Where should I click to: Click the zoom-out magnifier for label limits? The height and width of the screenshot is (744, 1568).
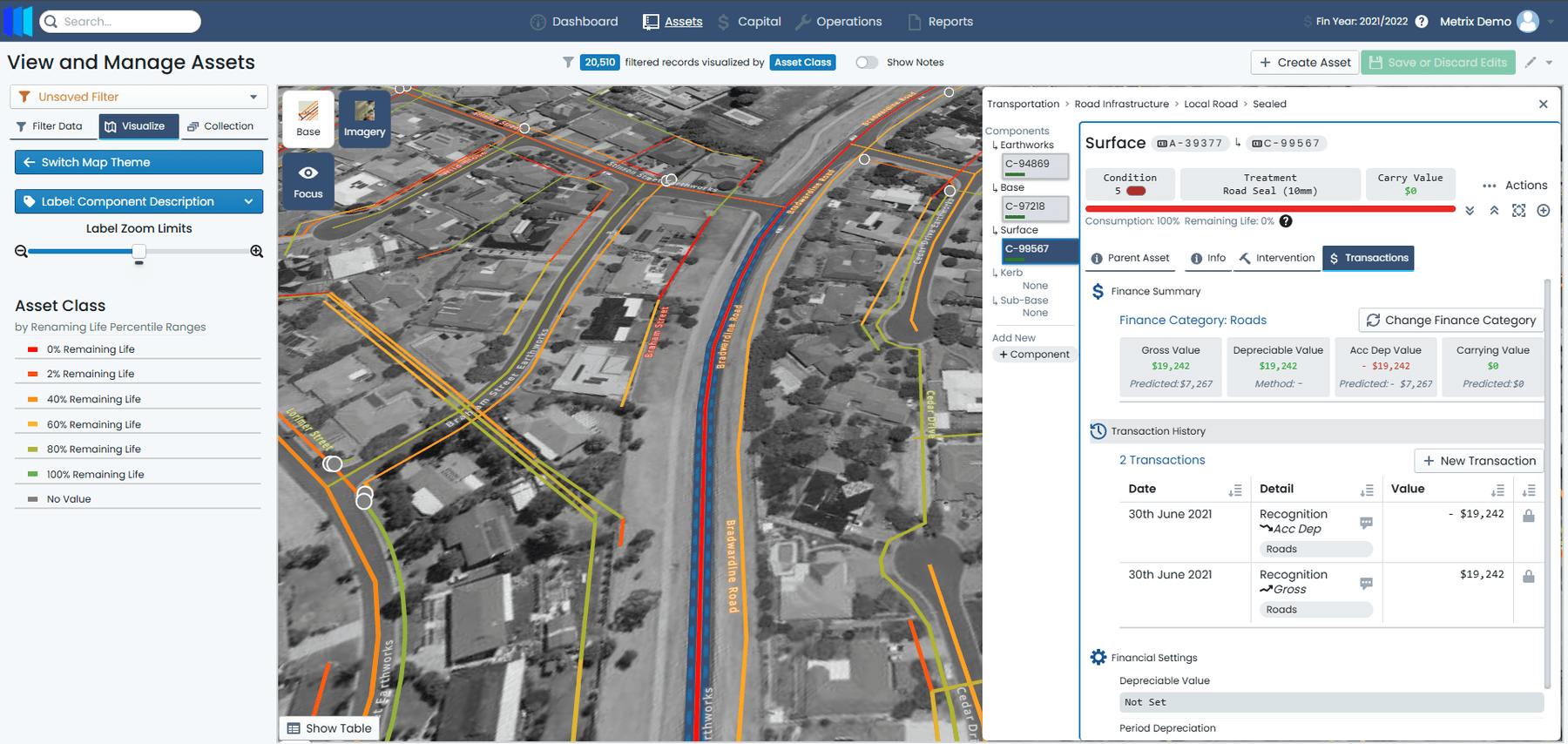click(21, 252)
